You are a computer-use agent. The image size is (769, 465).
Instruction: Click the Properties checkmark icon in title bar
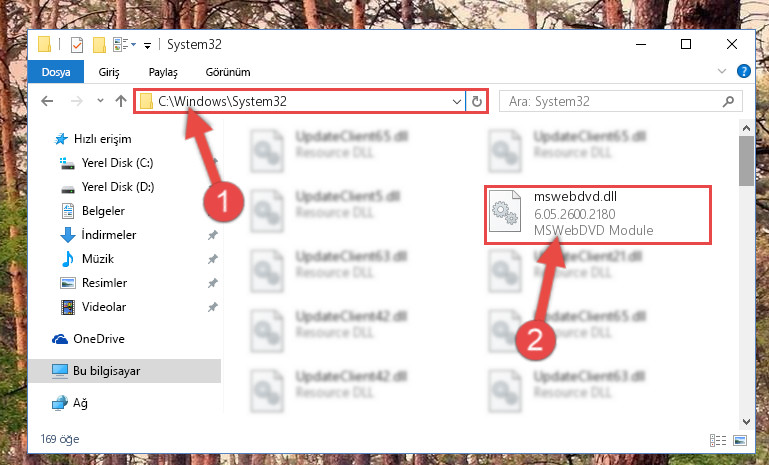[x=77, y=45]
